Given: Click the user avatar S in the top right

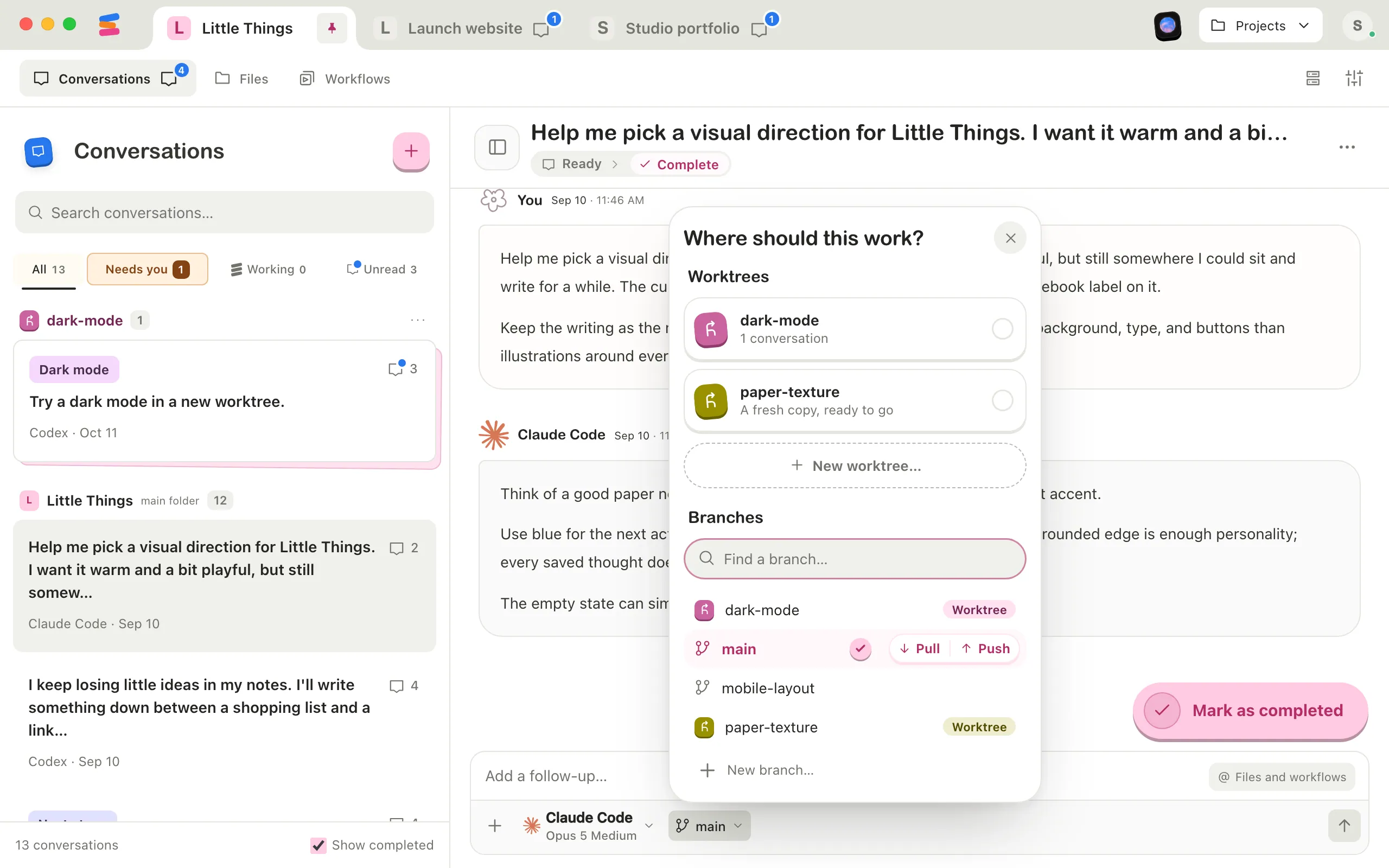Looking at the screenshot, I should (1357, 26).
